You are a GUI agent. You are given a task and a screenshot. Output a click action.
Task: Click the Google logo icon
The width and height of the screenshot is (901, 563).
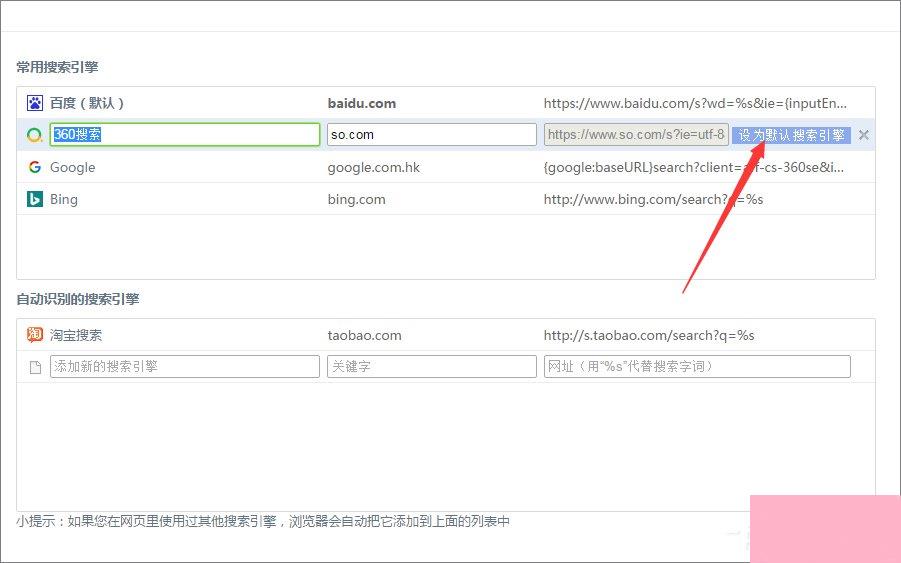34,167
